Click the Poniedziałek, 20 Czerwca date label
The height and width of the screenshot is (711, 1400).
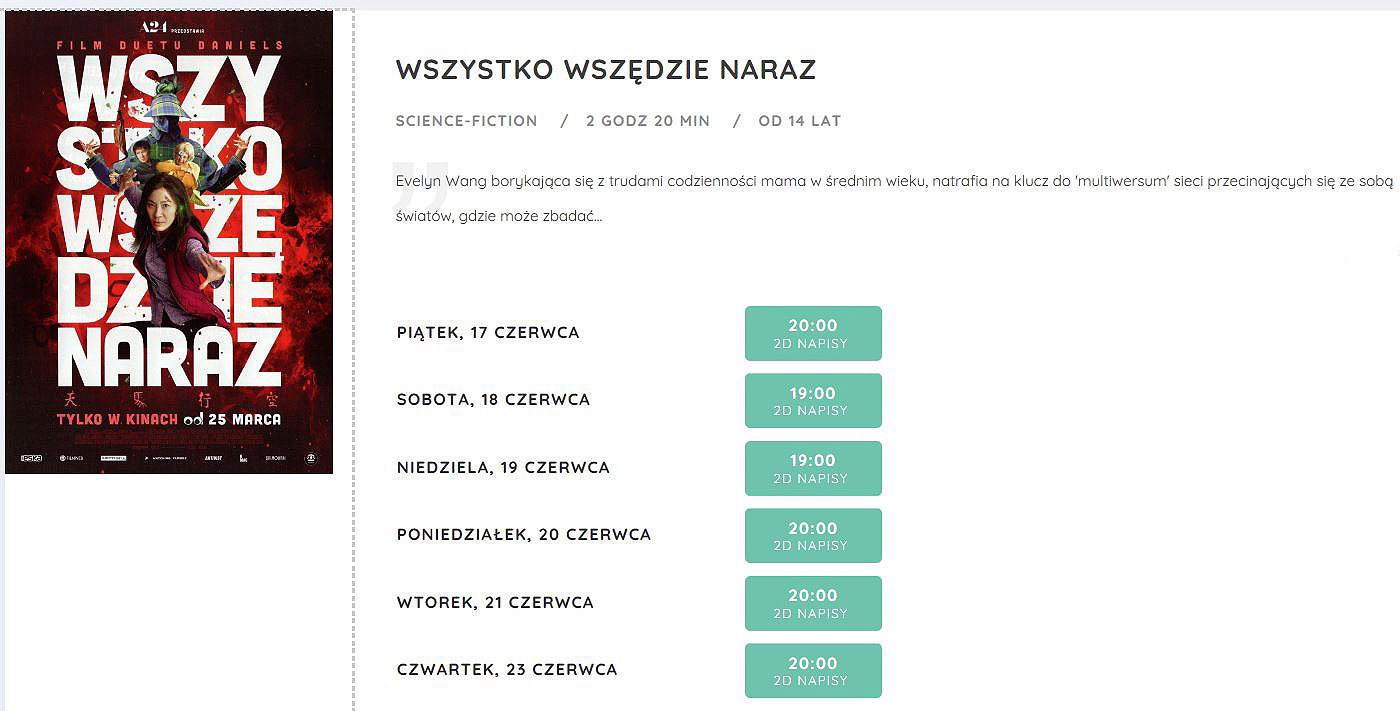pyautogui.click(x=524, y=535)
